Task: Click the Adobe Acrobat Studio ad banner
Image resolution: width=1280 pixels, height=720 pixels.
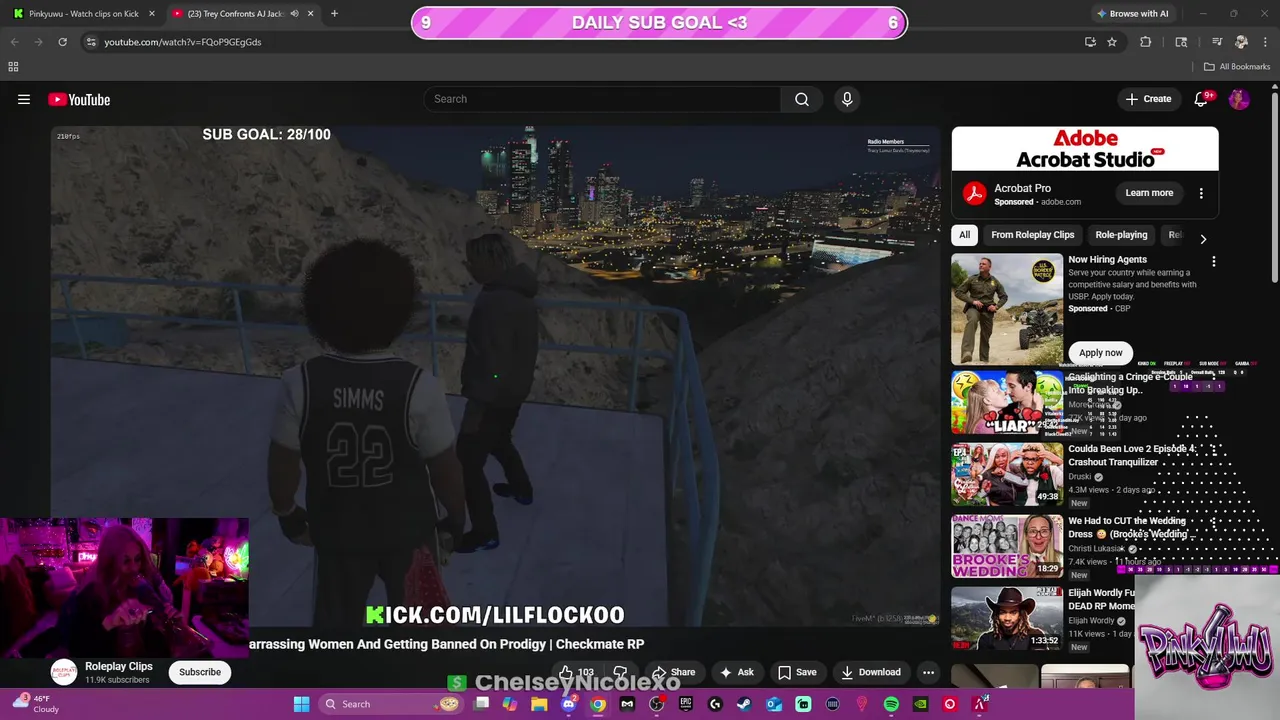Action: pos(1085,149)
